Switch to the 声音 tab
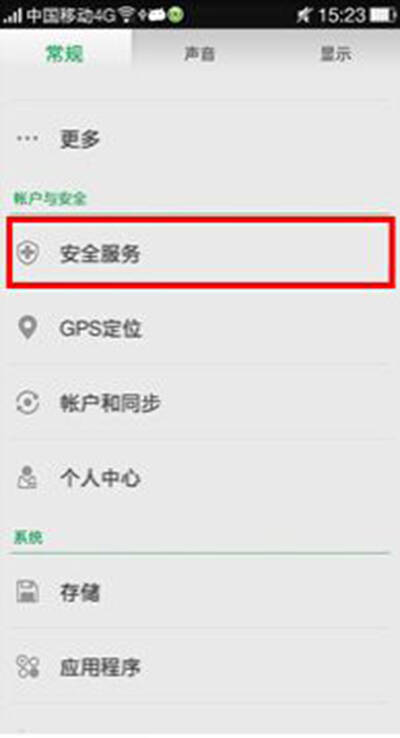 [x=200, y=54]
